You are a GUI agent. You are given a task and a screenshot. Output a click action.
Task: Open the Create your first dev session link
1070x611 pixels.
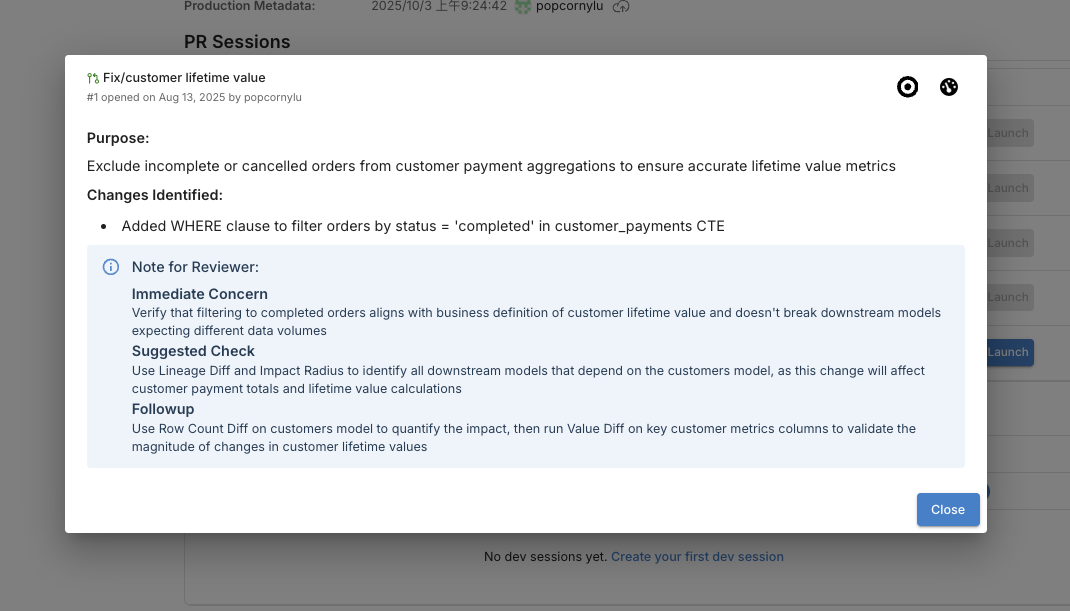(697, 556)
